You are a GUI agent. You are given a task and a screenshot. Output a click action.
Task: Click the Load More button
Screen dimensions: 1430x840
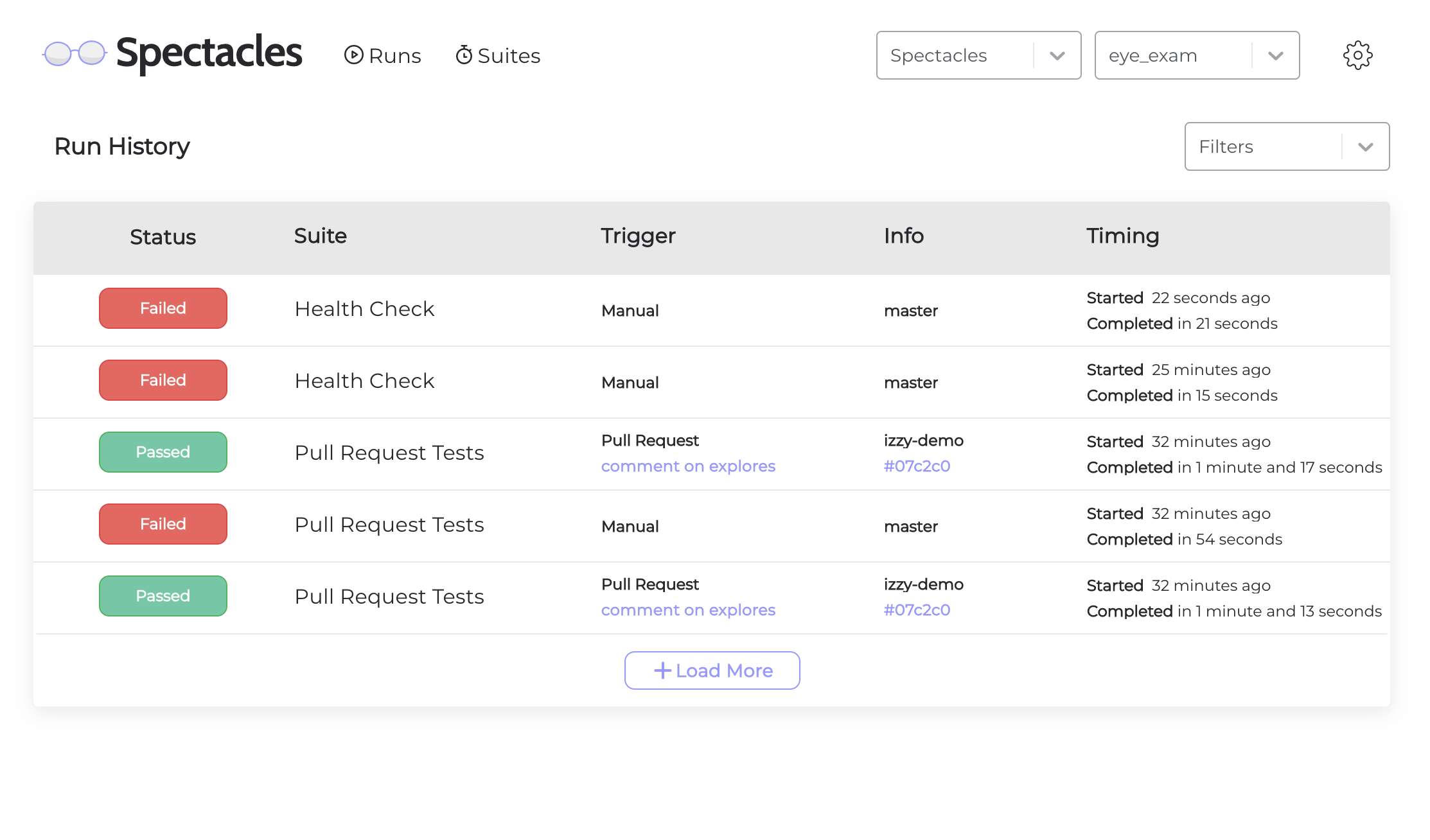(x=712, y=670)
